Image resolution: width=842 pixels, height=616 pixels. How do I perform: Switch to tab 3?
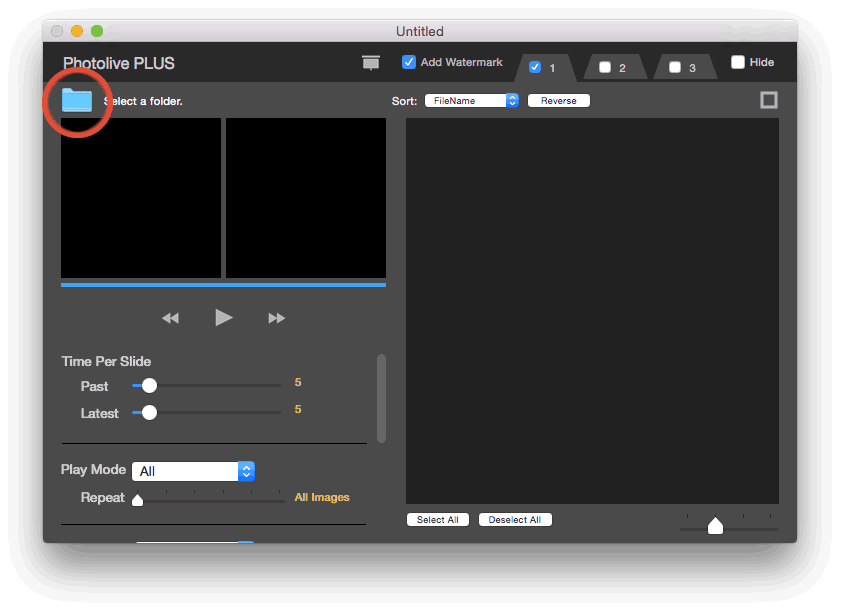[x=691, y=68]
